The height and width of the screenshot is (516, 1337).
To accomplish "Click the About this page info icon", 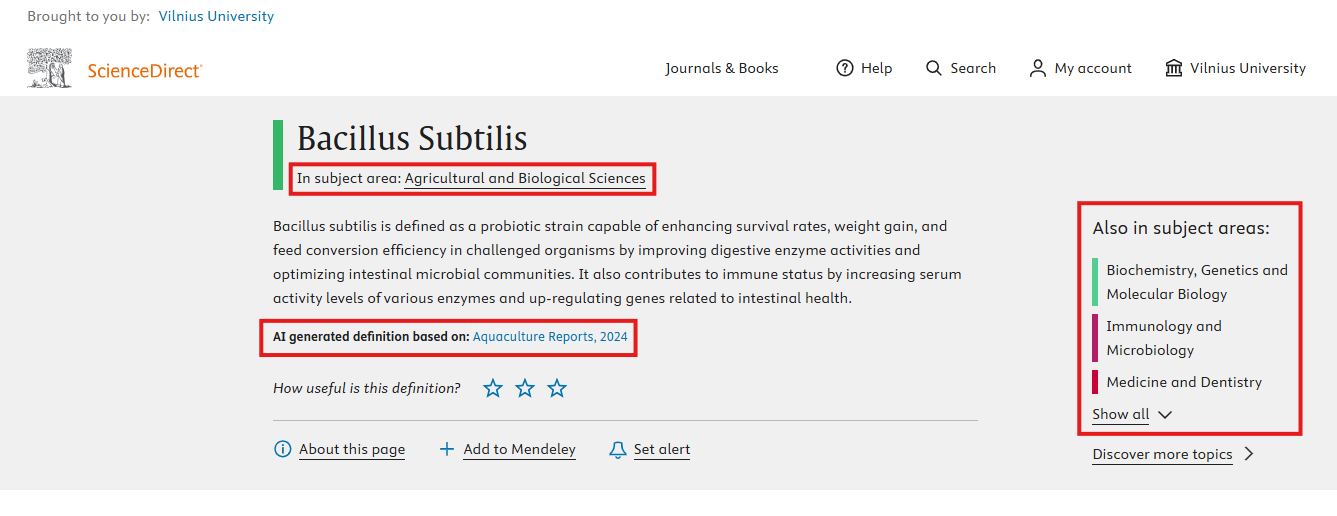I will pos(282,449).
